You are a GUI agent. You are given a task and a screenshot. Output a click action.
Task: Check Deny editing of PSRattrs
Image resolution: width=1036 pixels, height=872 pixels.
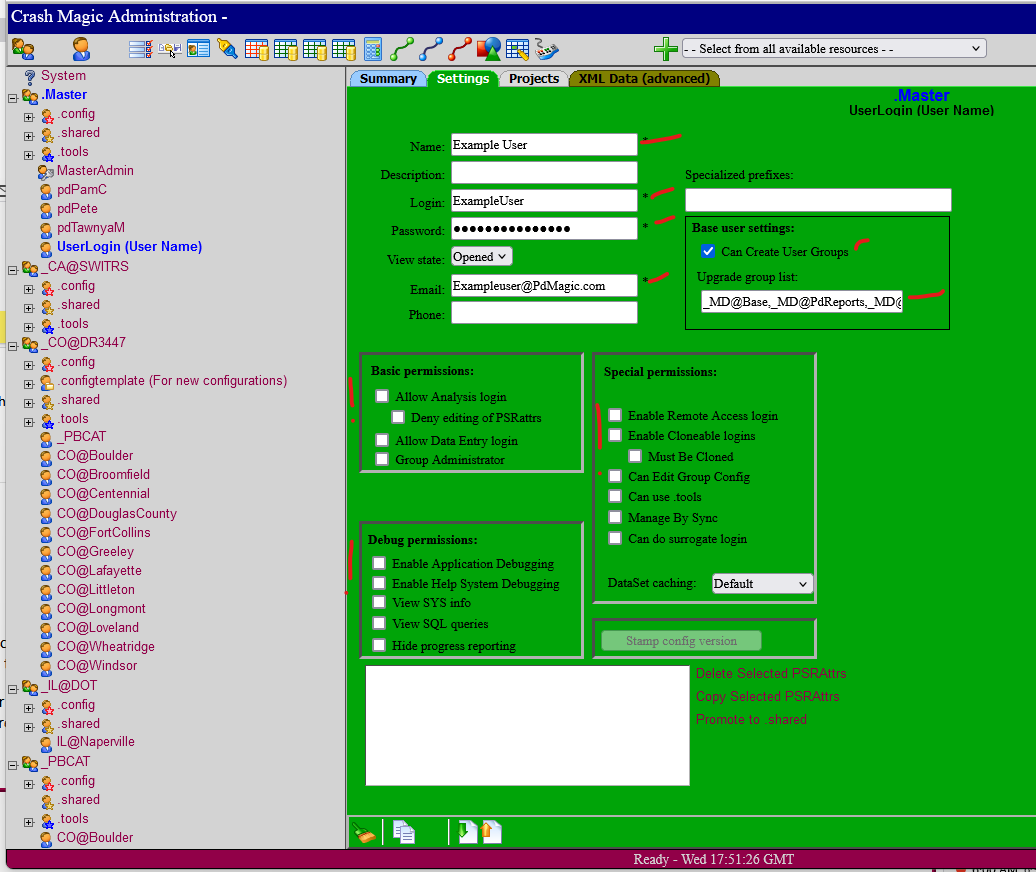(398, 417)
